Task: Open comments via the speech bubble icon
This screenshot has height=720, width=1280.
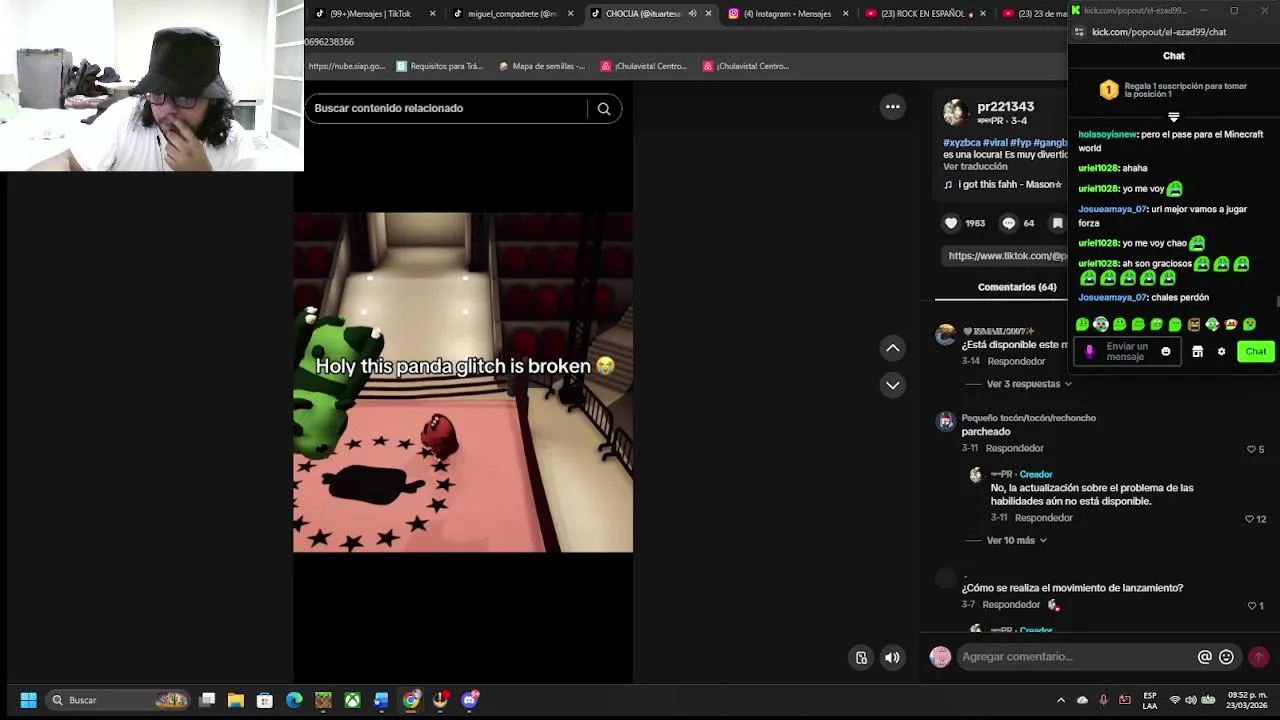Action: [x=1009, y=223]
